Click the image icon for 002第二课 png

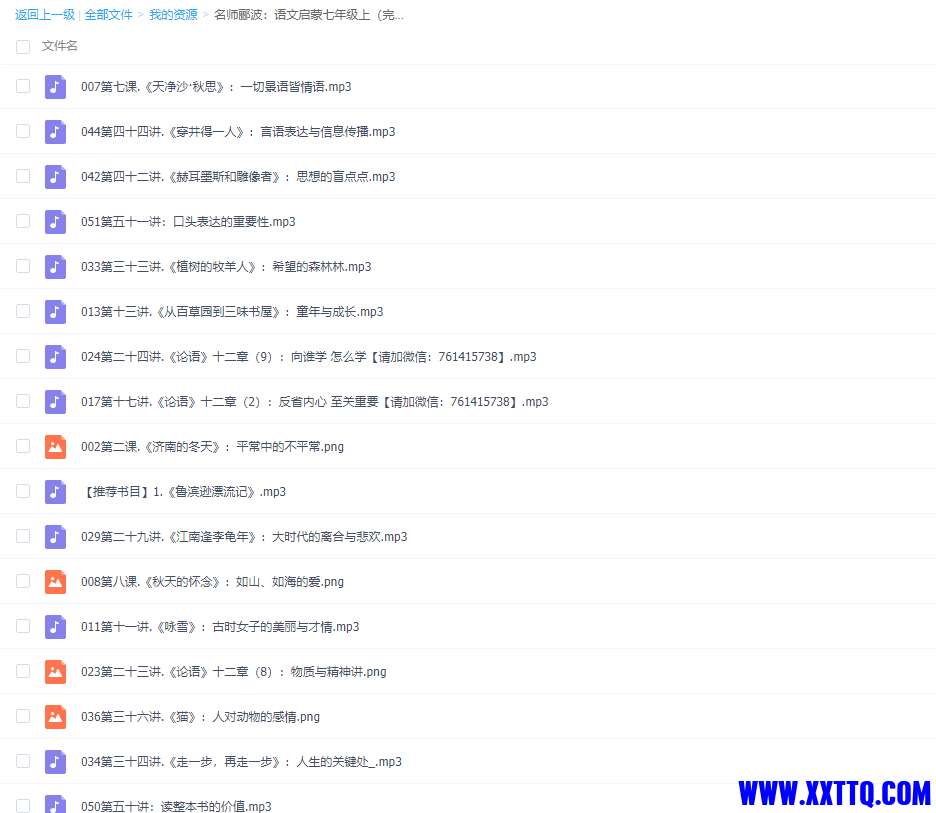click(x=56, y=446)
